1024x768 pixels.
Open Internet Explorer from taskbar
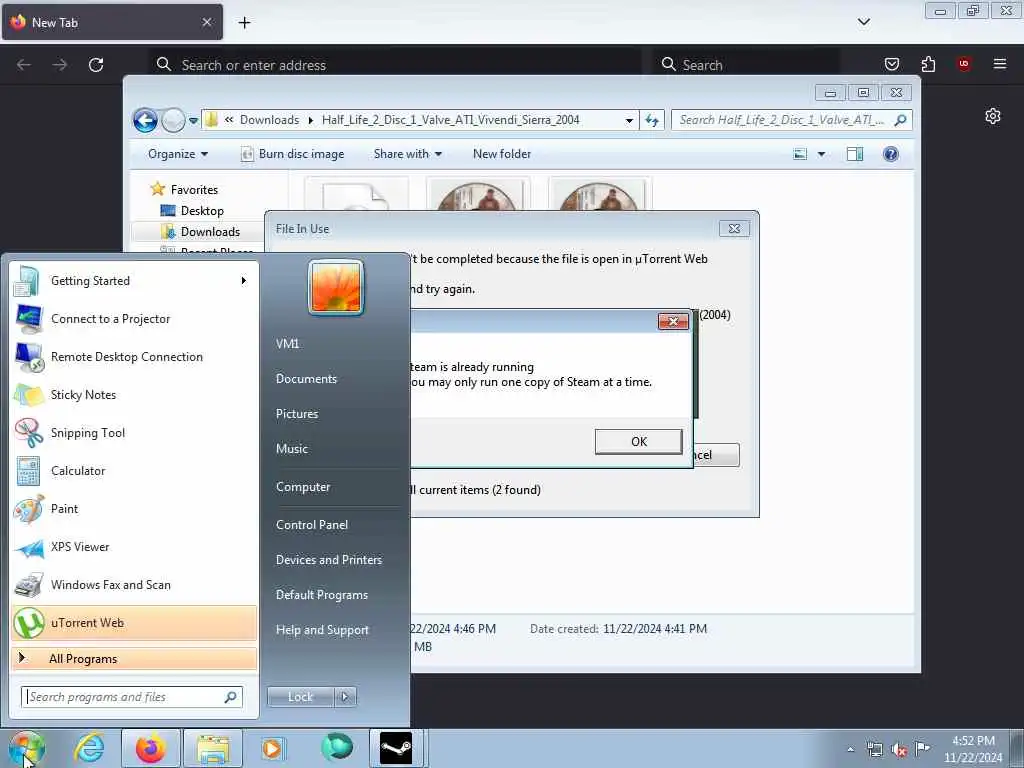click(x=89, y=748)
